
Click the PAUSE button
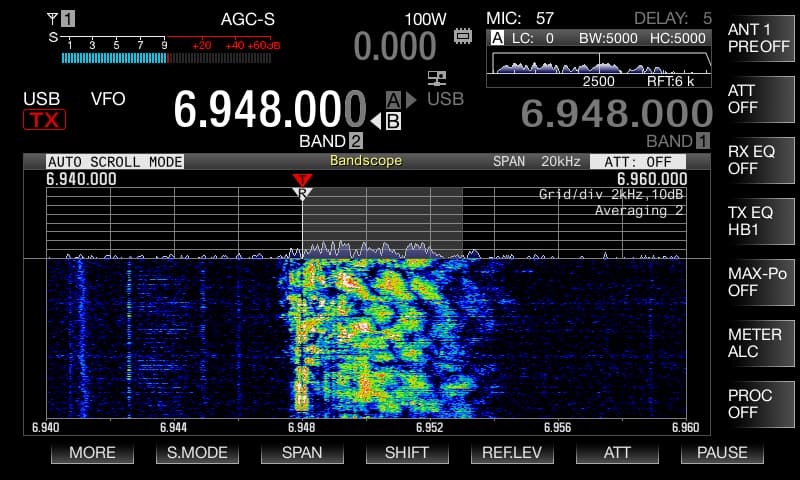click(722, 452)
